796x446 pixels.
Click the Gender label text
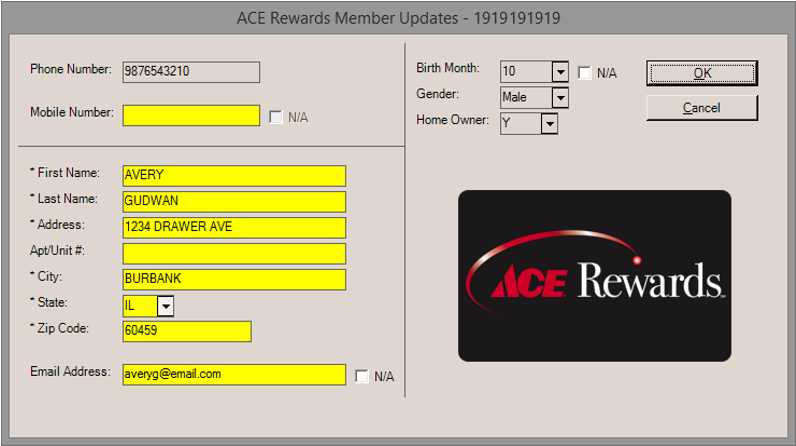[x=438, y=94]
